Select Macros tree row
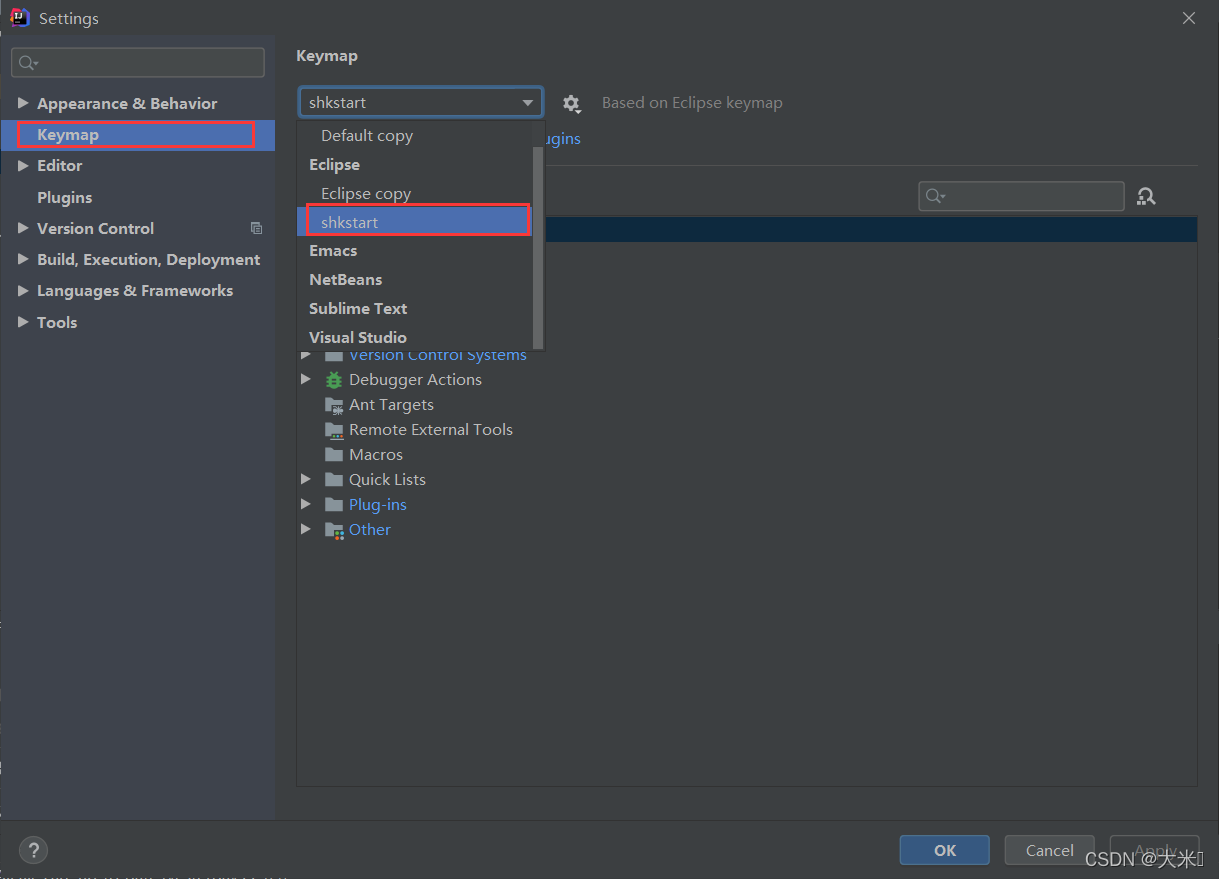Viewport: 1219px width, 879px height. [747, 455]
